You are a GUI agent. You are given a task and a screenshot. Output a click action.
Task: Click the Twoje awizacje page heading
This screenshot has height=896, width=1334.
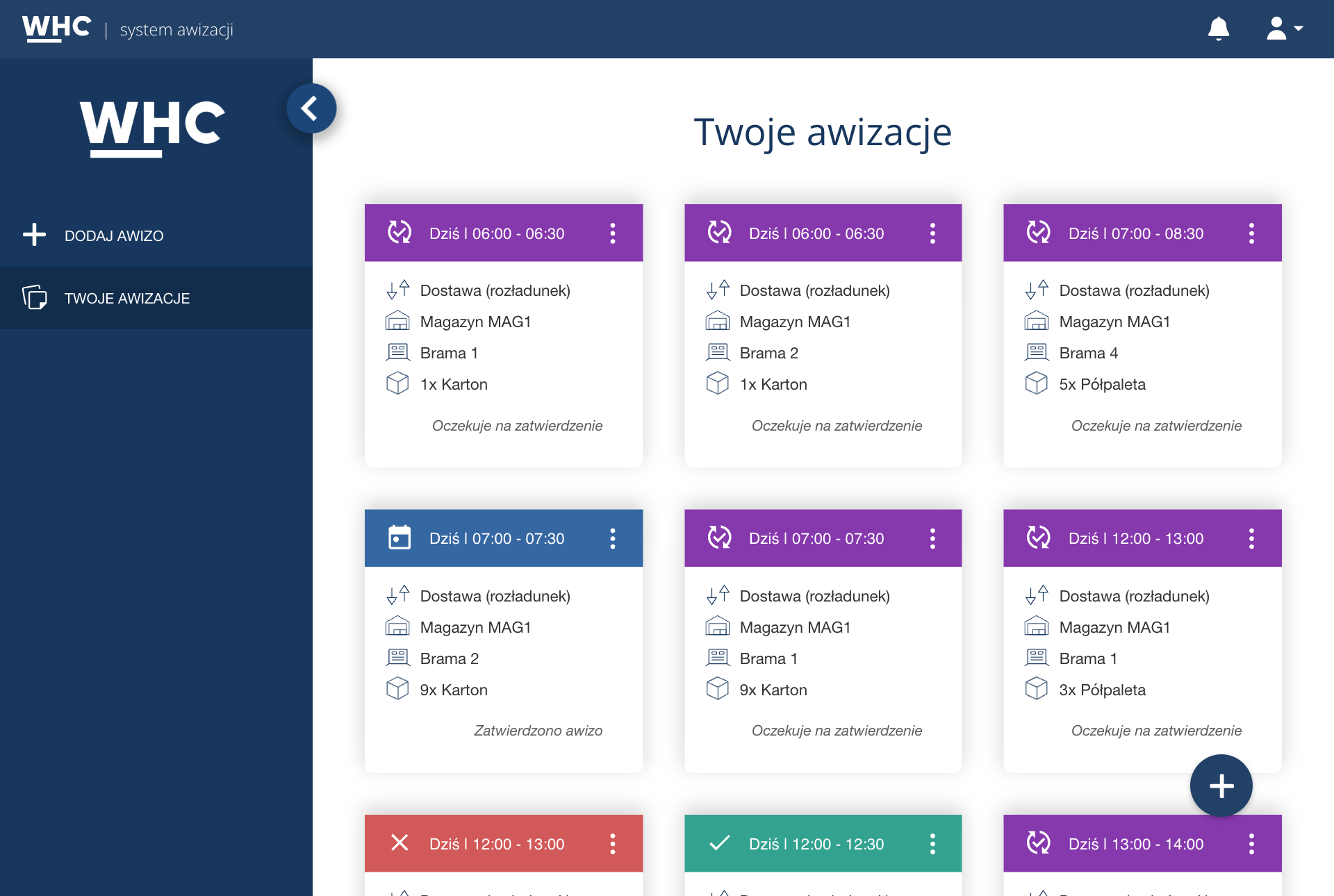(x=823, y=132)
